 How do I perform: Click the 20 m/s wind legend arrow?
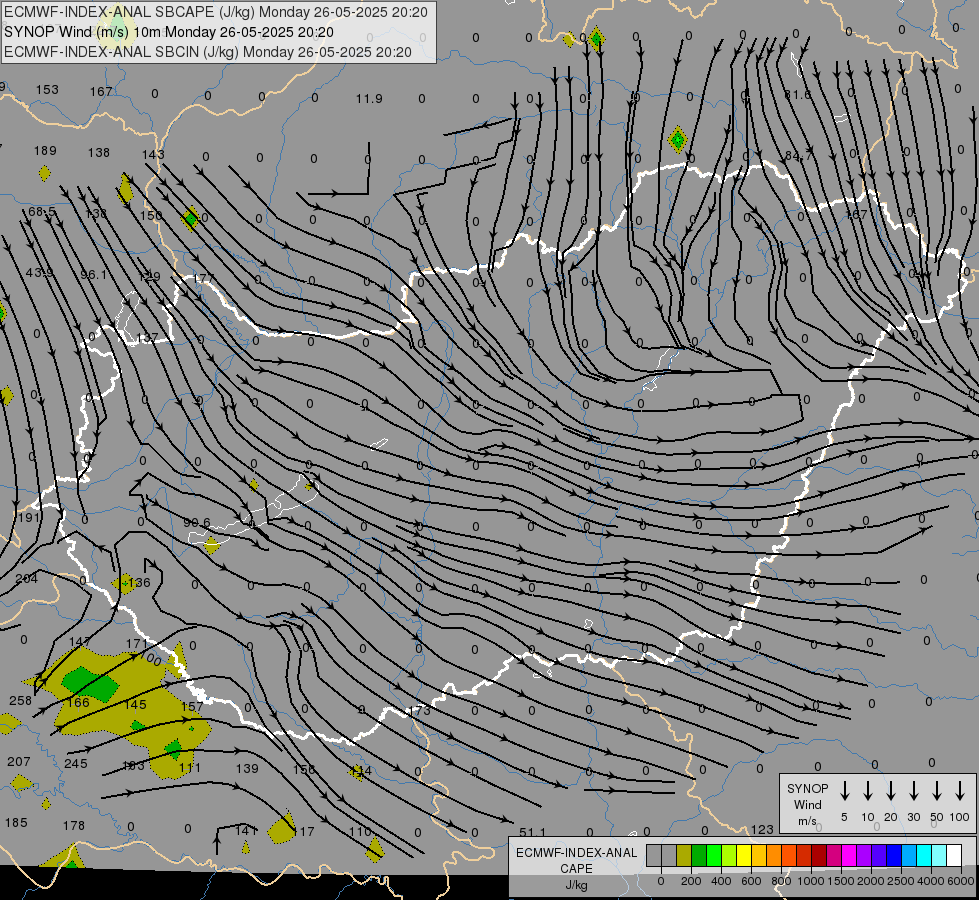pos(891,791)
